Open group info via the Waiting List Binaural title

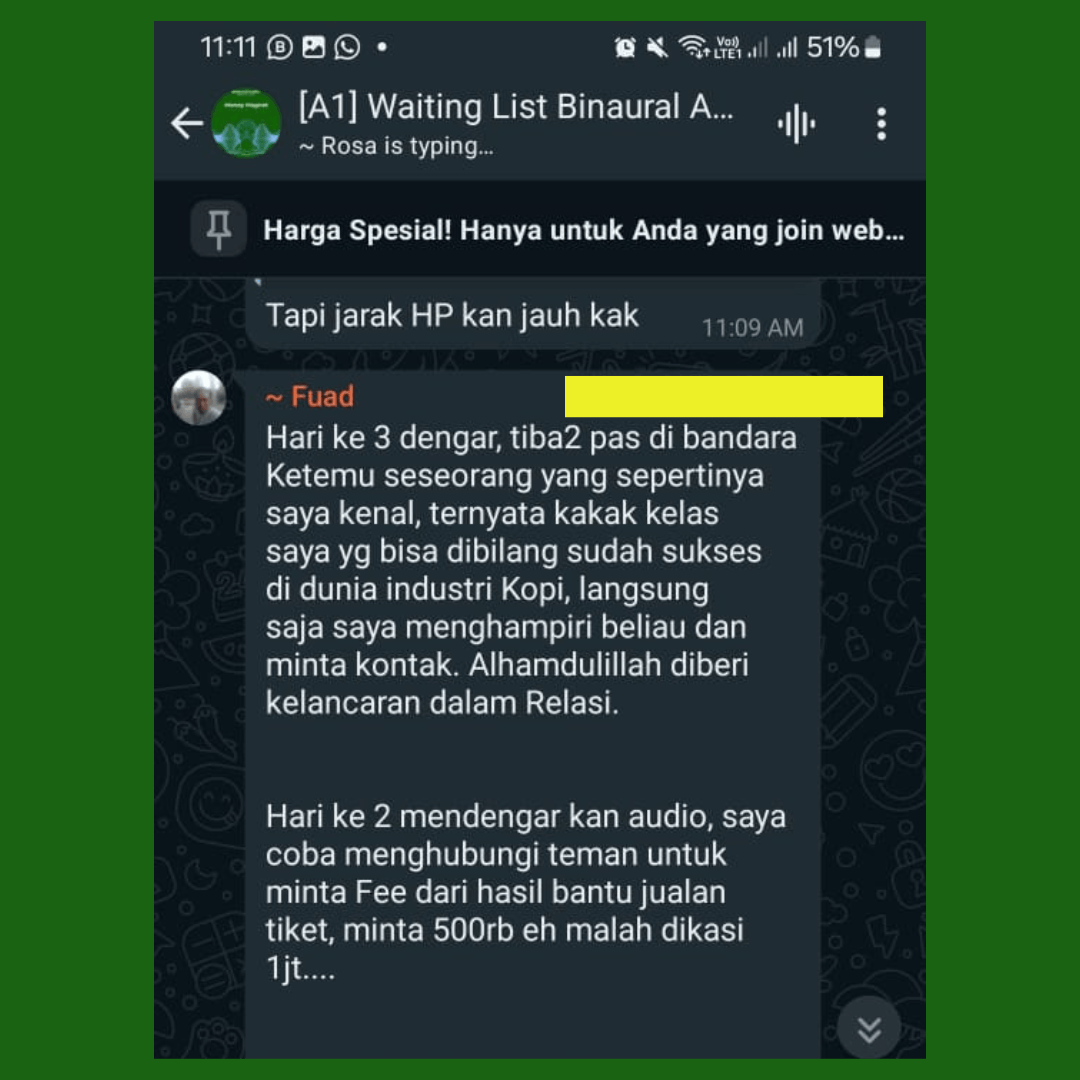(x=516, y=107)
